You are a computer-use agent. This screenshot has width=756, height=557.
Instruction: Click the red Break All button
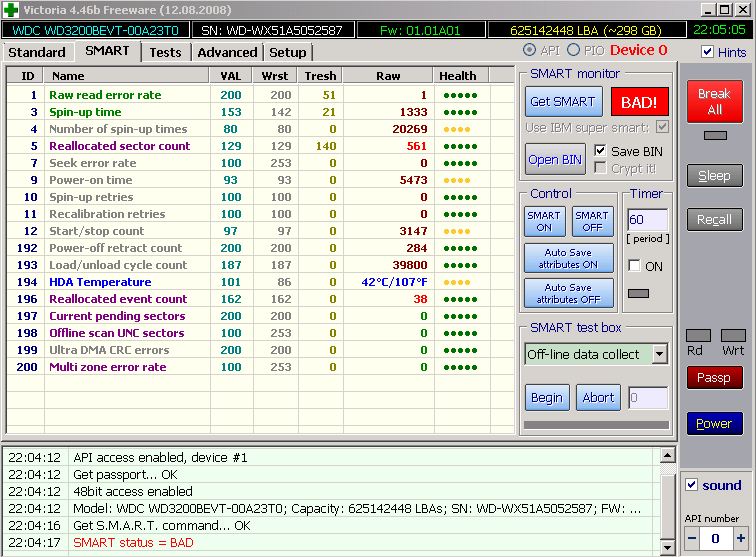[x=715, y=101]
